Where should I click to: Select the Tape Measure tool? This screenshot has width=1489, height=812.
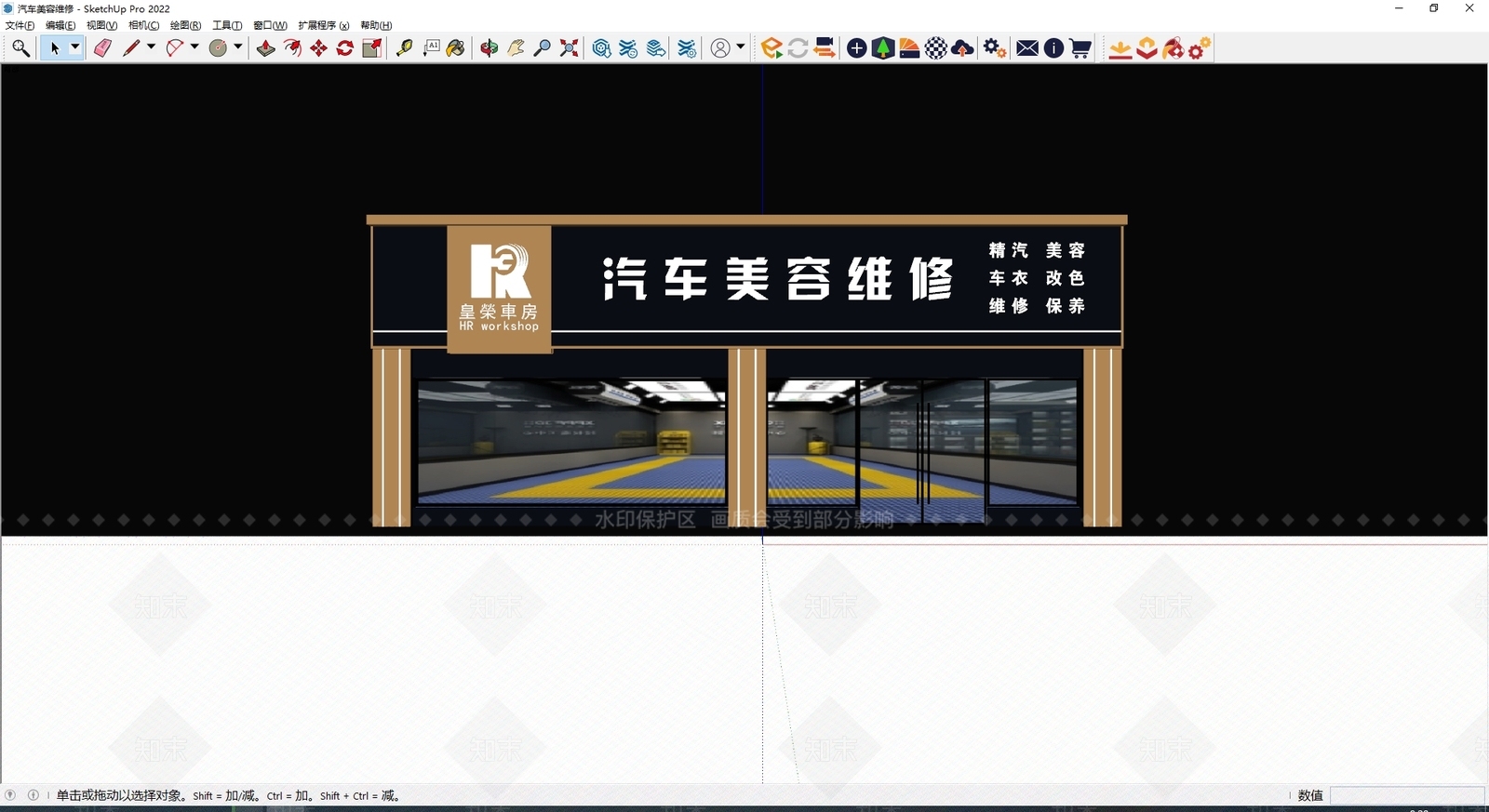click(x=404, y=48)
